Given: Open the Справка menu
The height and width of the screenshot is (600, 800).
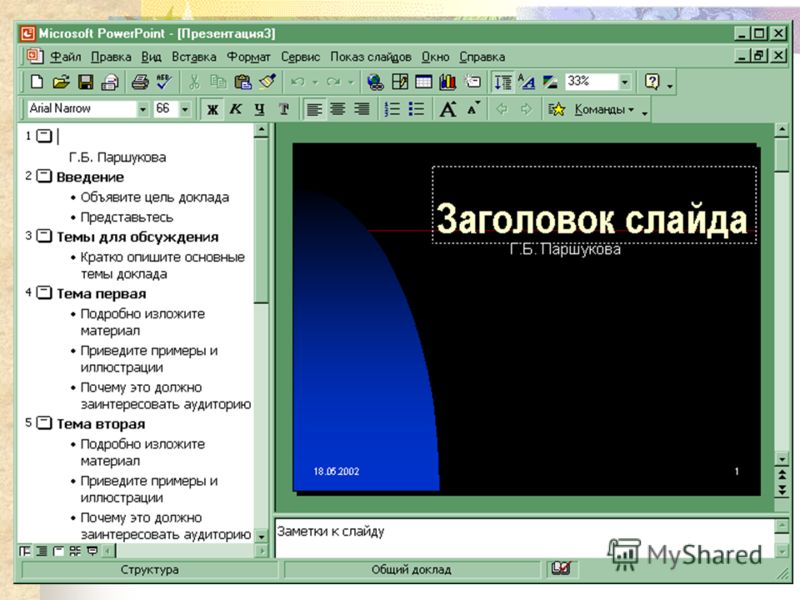Looking at the screenshot, I should [x=482, y=57].
